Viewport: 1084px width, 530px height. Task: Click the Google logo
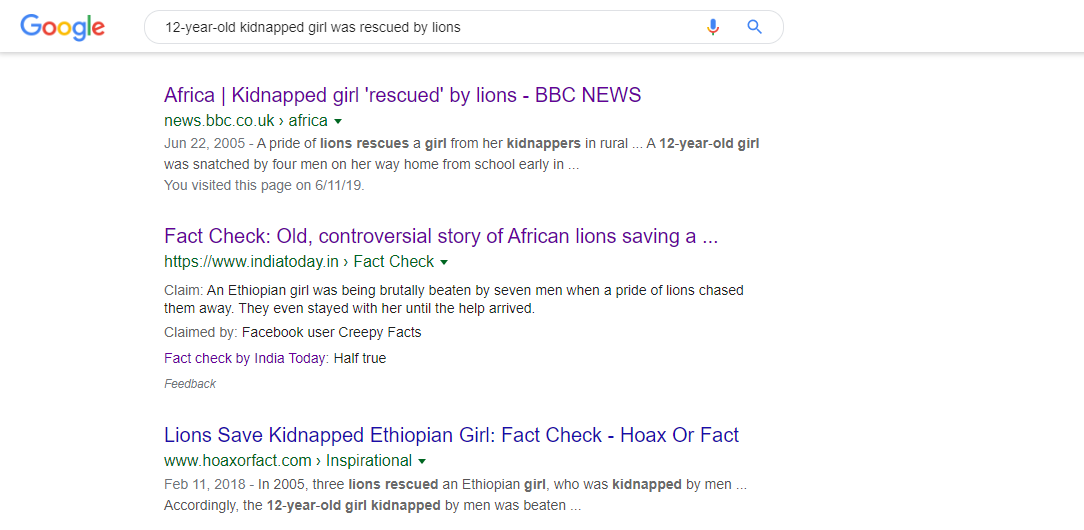tap(62, 27)
